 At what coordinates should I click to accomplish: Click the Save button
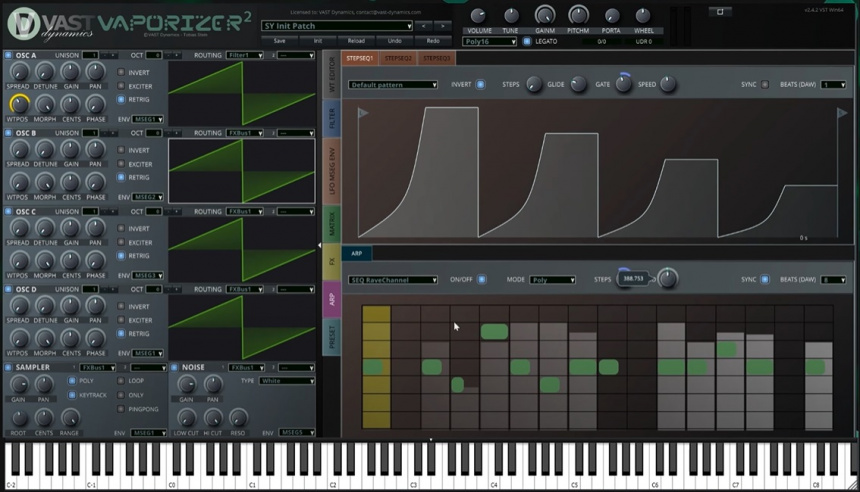coord(280,41)
